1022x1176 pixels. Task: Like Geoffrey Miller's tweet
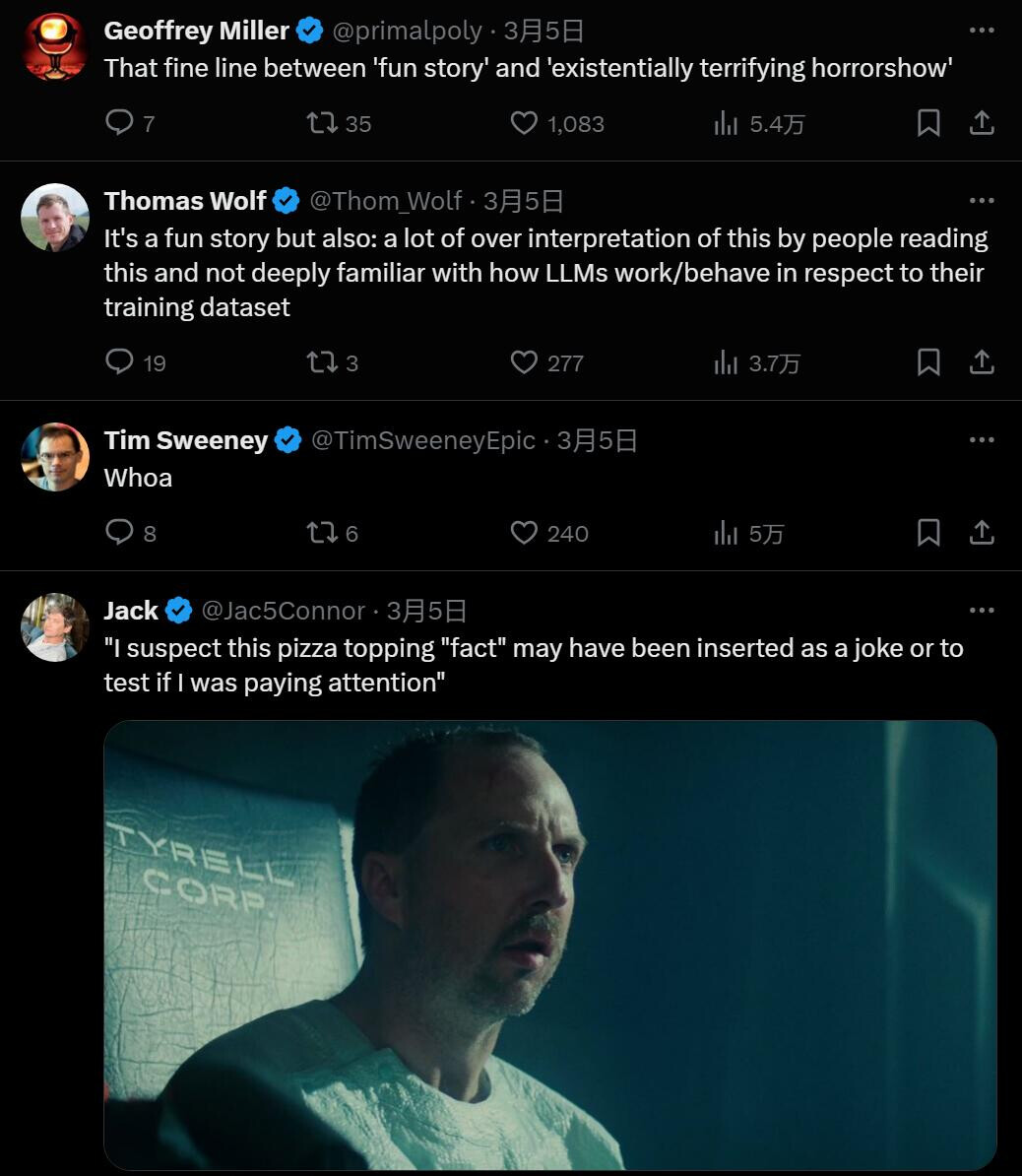(524, 123)
